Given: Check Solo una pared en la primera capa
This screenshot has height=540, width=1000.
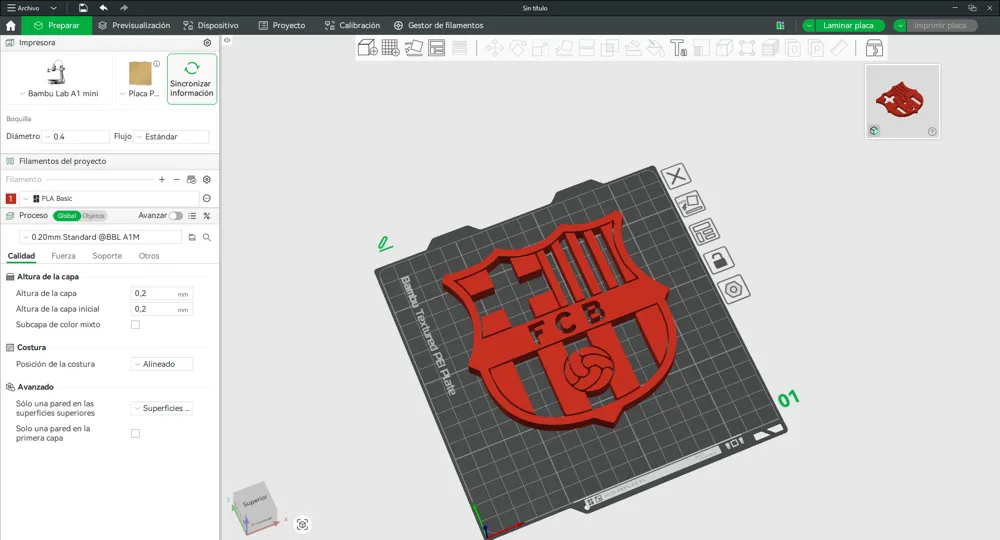Looking at the screenshot, I should point(135,434).
